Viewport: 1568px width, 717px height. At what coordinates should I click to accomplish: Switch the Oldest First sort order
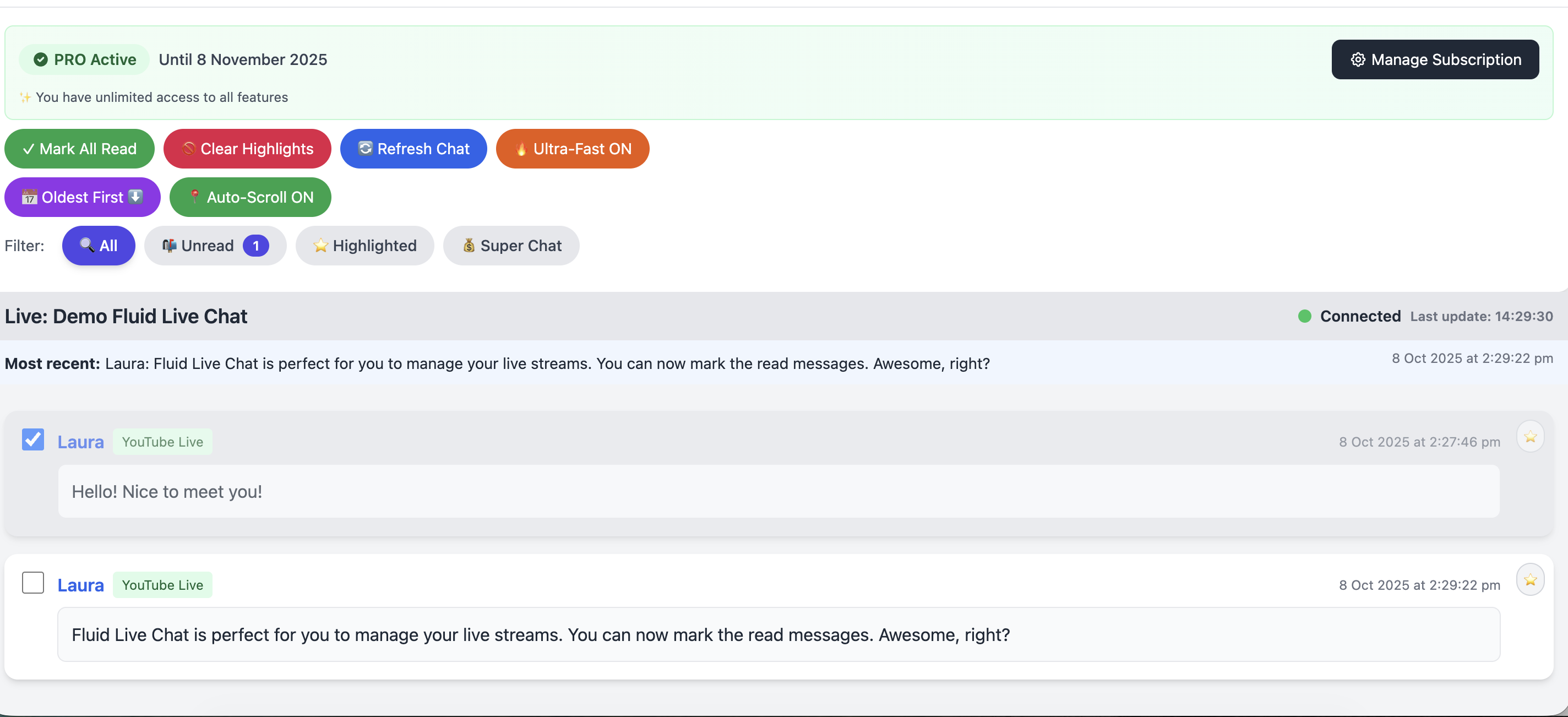click(82, 197)
